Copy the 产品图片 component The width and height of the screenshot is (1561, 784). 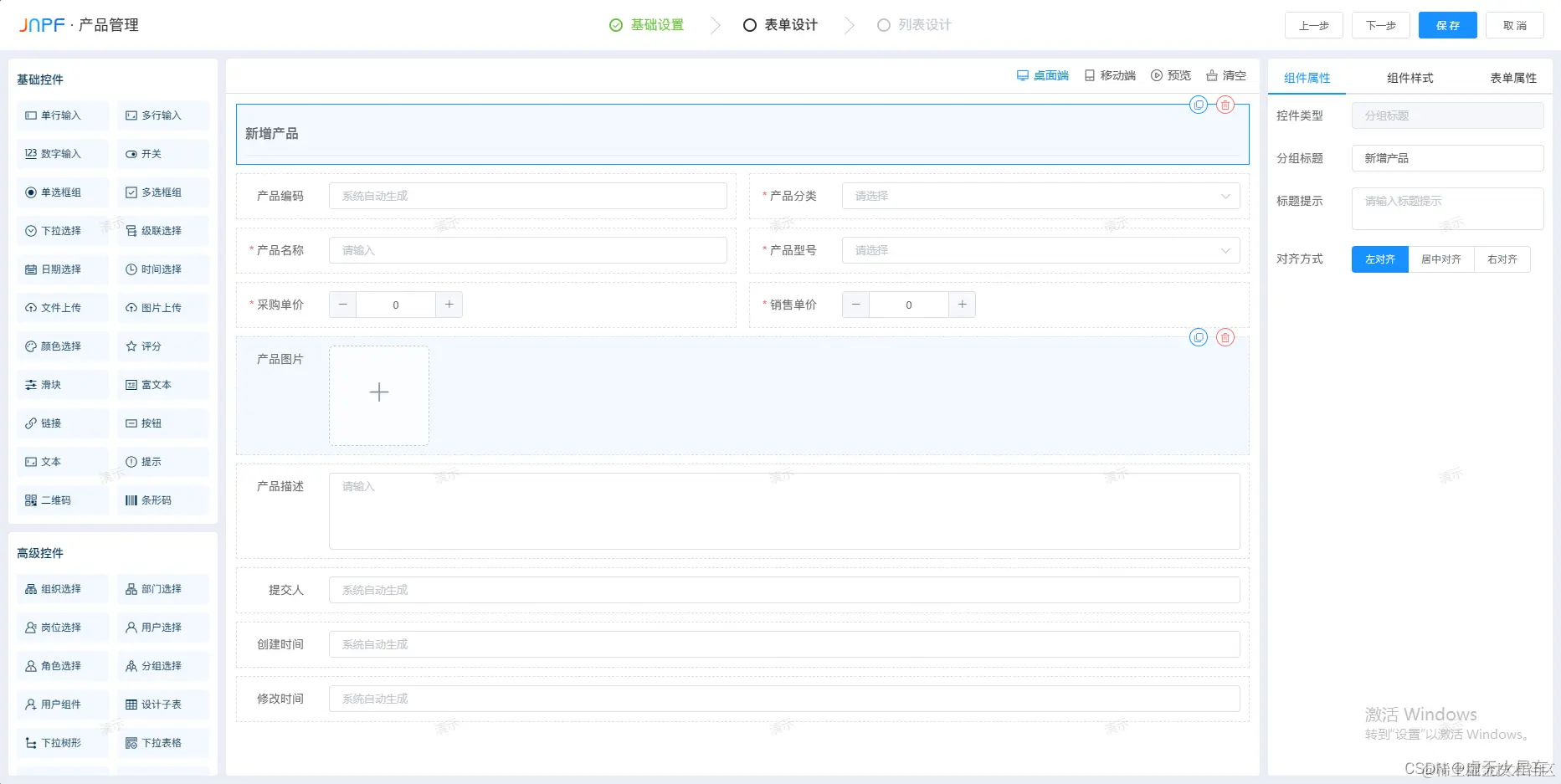[1199, 337]
